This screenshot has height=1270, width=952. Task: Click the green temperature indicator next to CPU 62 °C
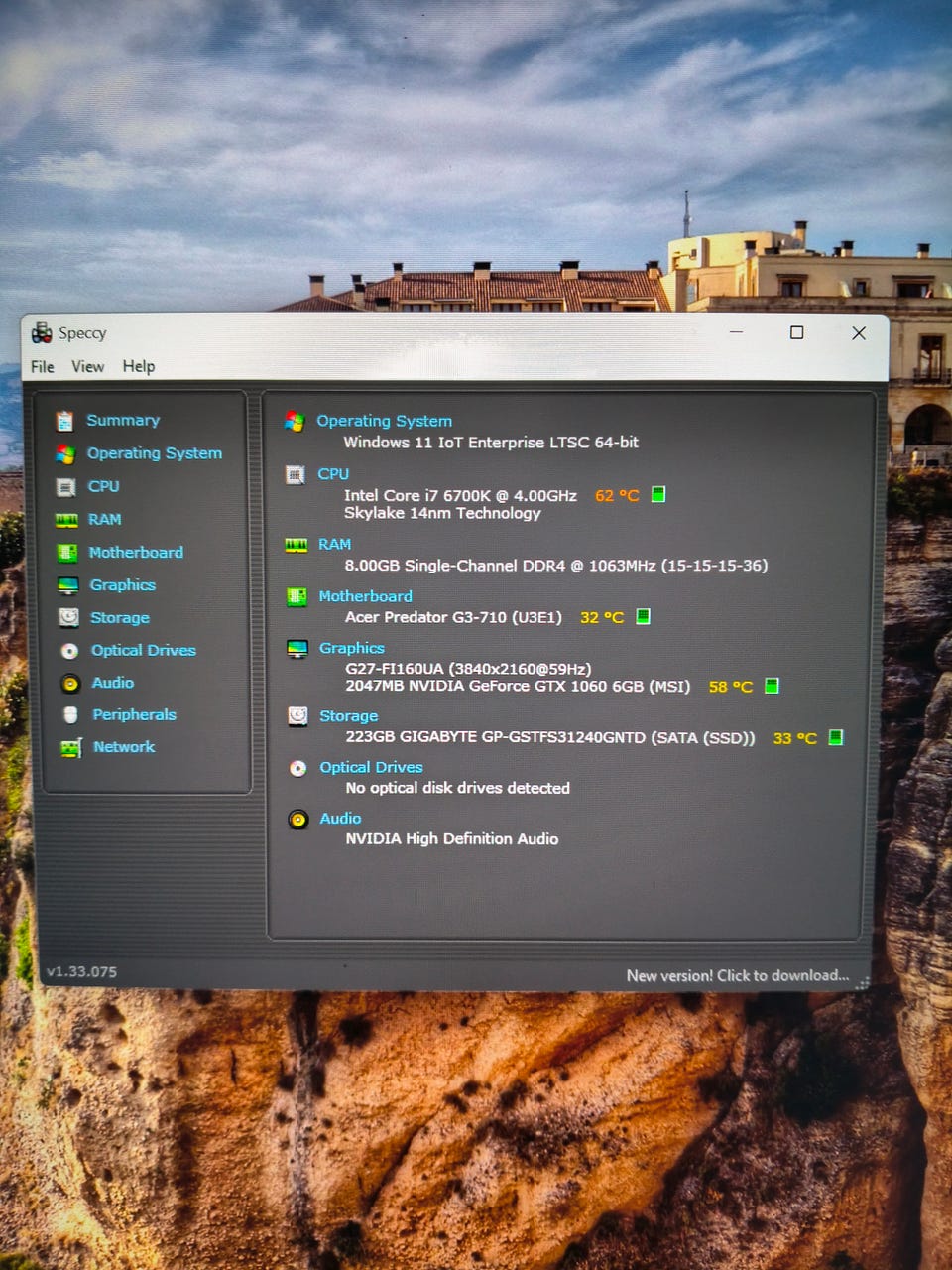pyautogui.click(x=658, y=494)
